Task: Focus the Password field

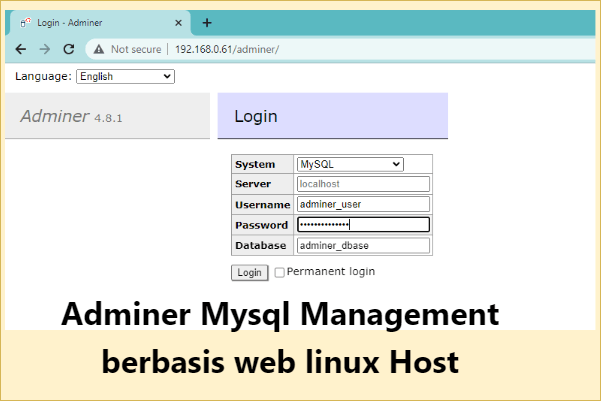Action: (363, 225)
